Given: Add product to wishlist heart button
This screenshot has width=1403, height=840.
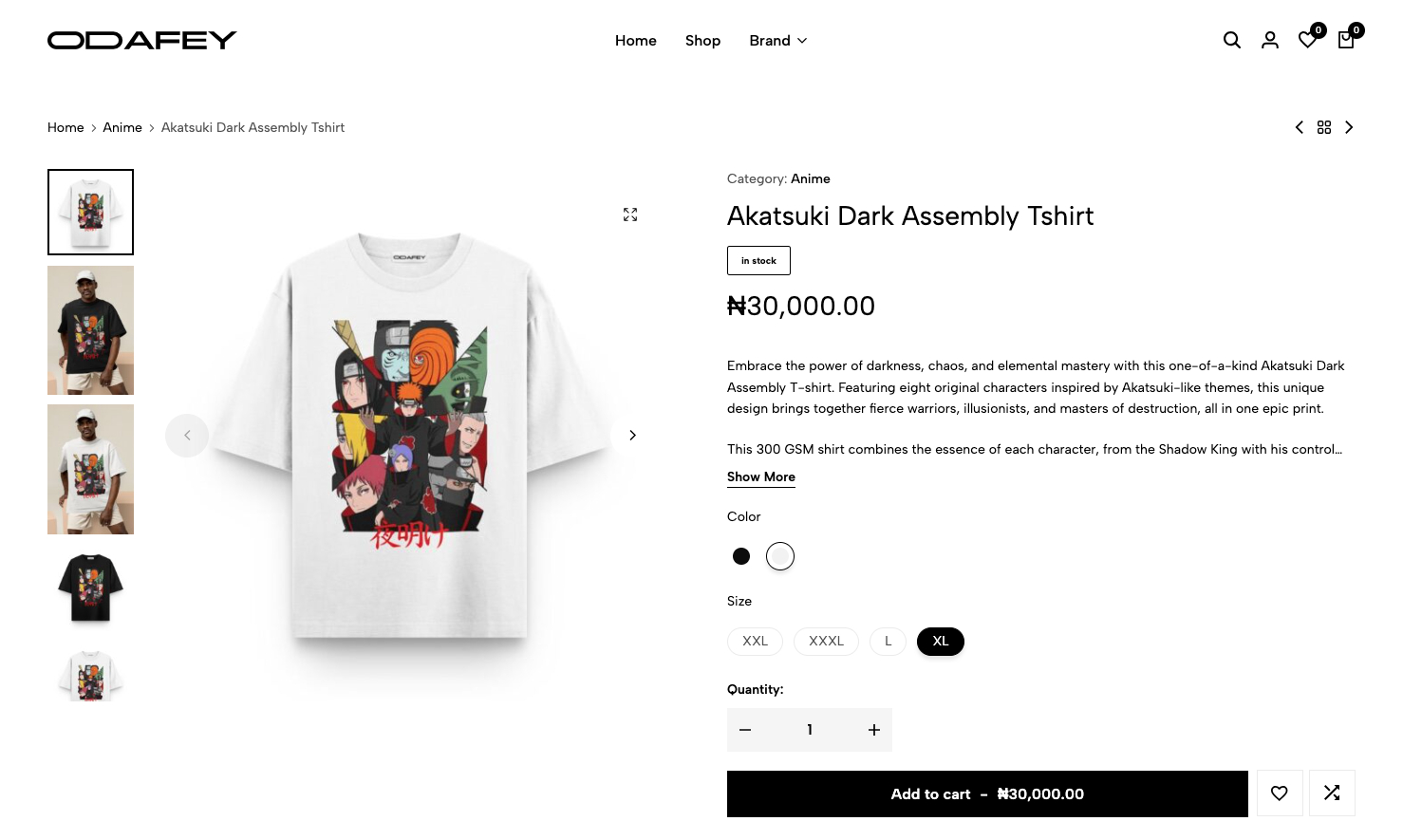Looking at the screenshot, I should (x=1280, y=793).
